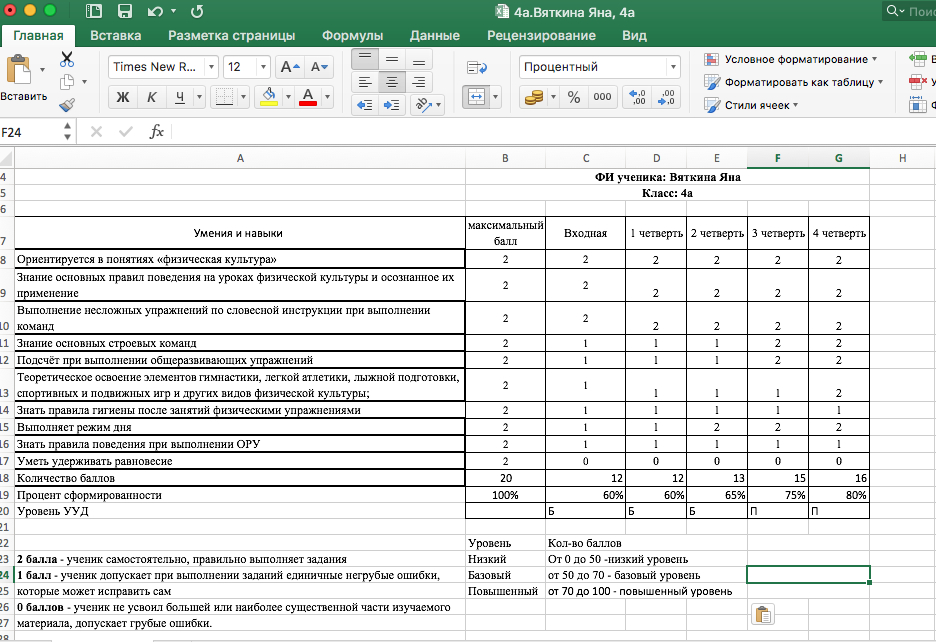The width and height of the screenshot is (936, 642).
Task: Select cell containing 80% in row 19
Action: click(839, 495)
